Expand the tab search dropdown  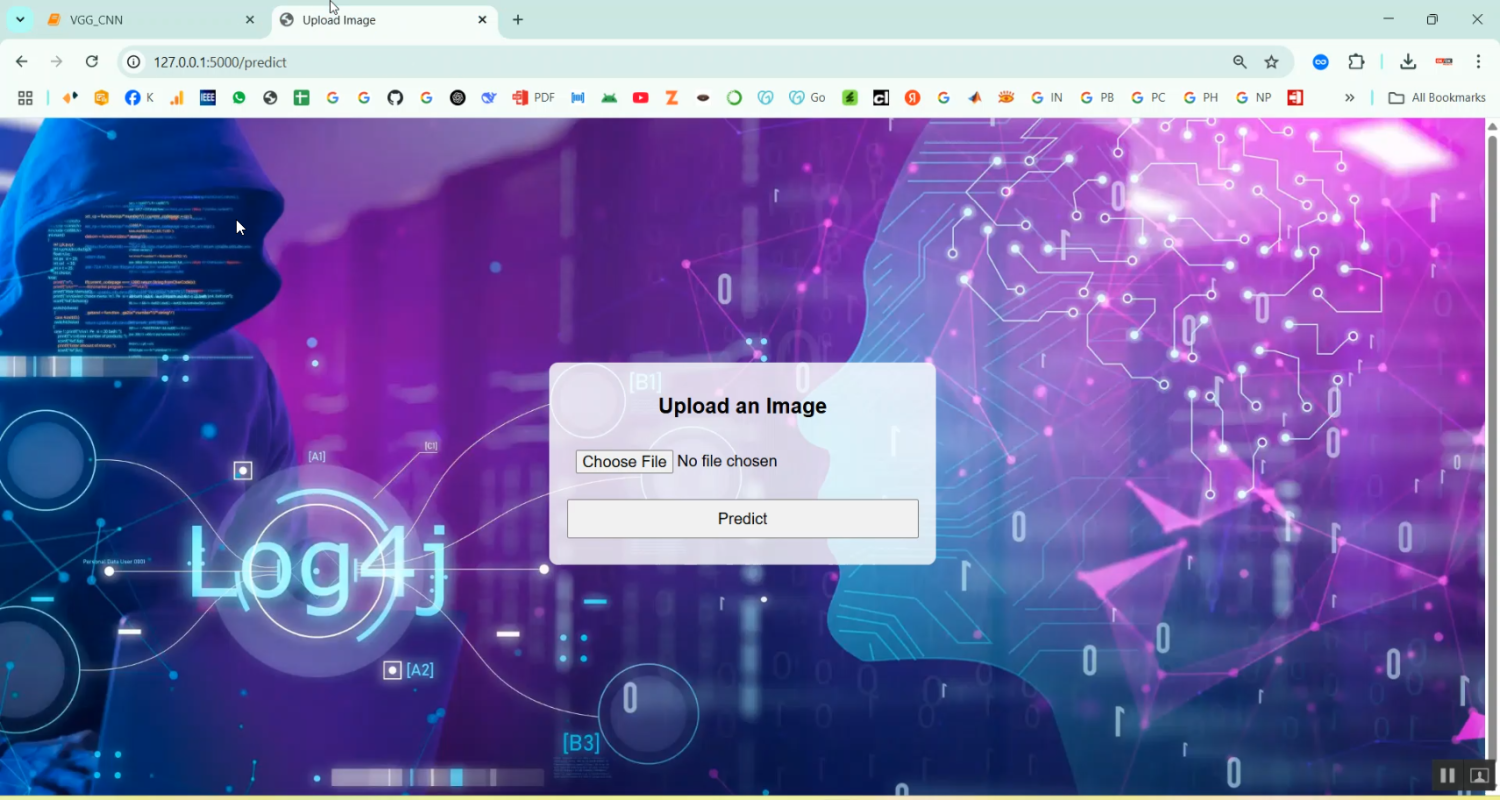(20, 20)
